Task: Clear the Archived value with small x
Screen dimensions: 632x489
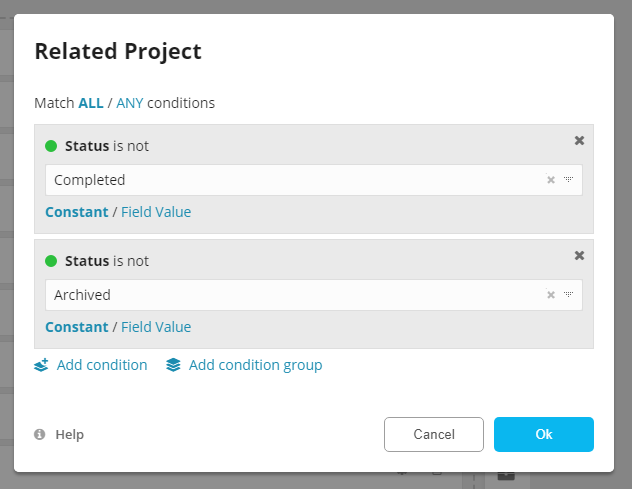Action: coord(550,296)
